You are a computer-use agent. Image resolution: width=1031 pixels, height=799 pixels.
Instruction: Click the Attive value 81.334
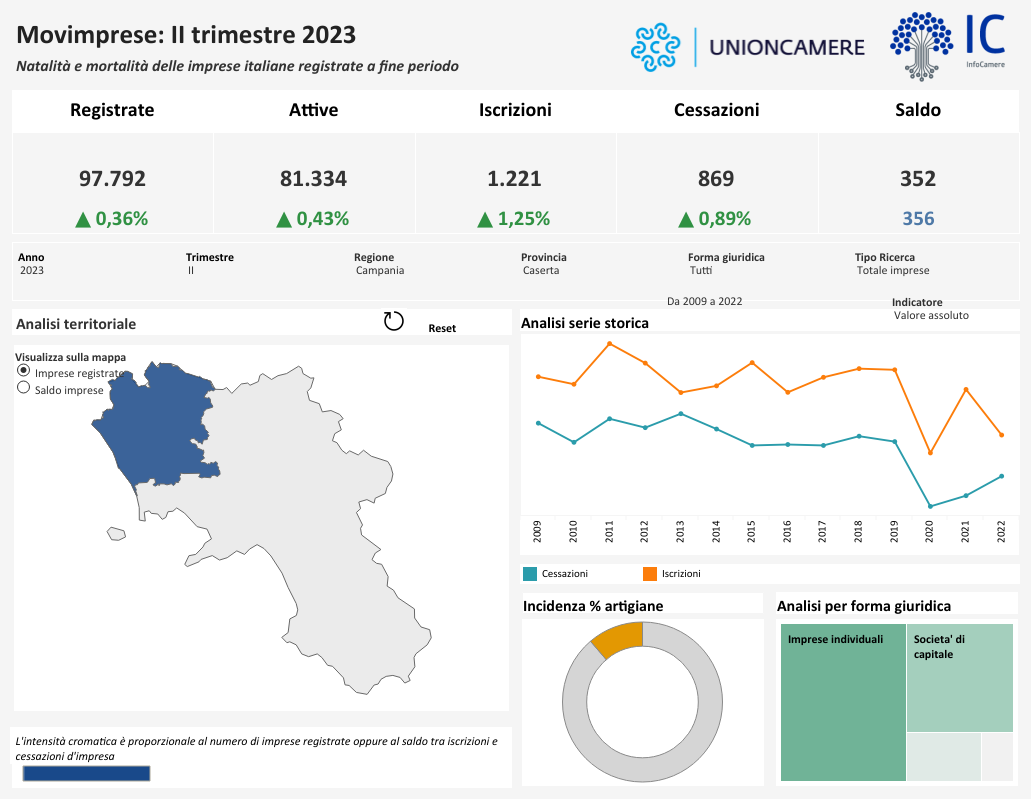click(x=314, y=179)
